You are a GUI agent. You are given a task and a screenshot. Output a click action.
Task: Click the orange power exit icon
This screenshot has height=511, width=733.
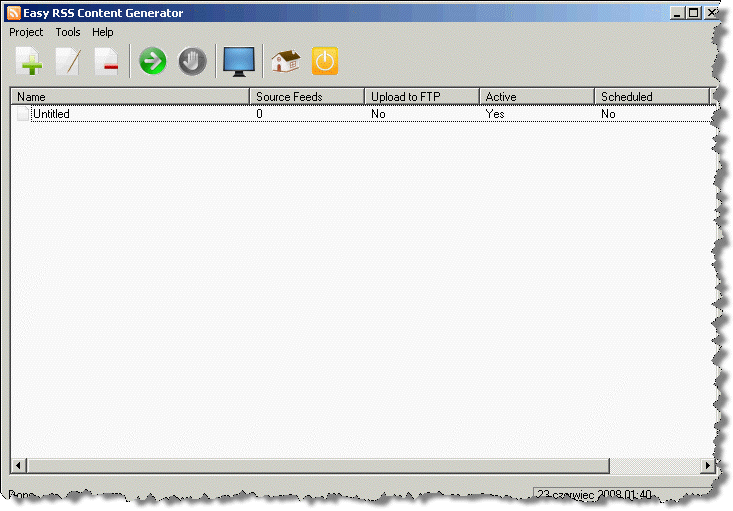coord(325,61)
